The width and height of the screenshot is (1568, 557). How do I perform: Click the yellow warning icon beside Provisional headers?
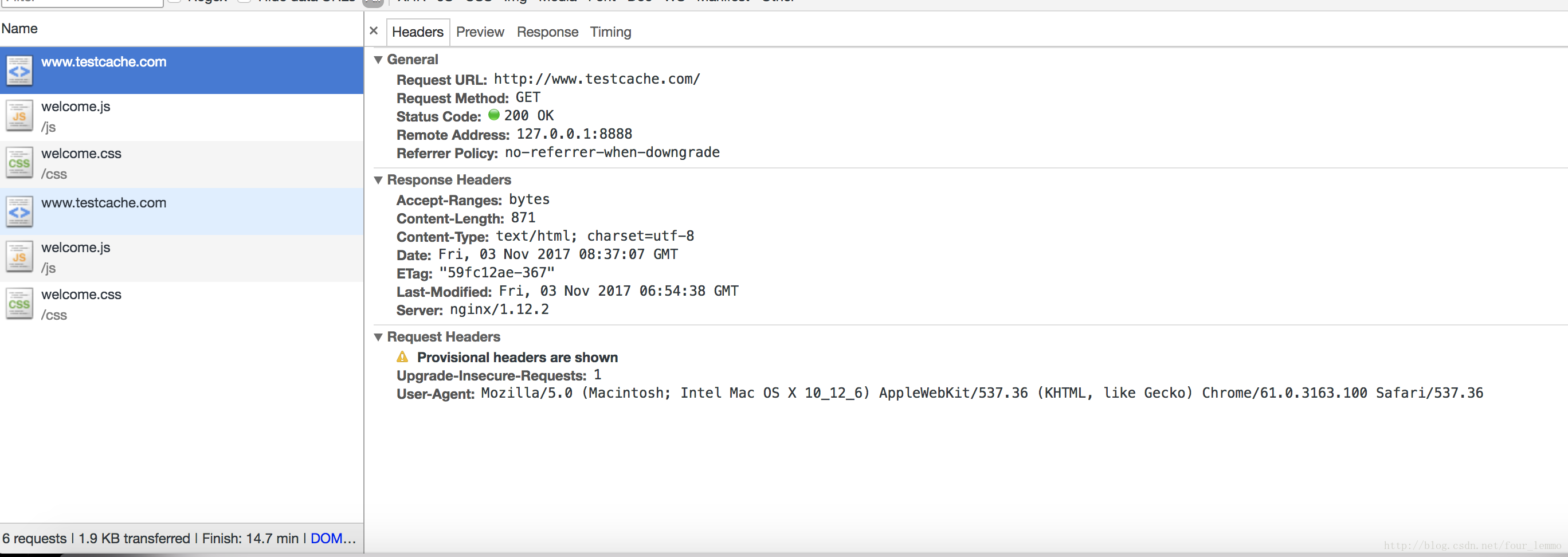click(402, 357)
